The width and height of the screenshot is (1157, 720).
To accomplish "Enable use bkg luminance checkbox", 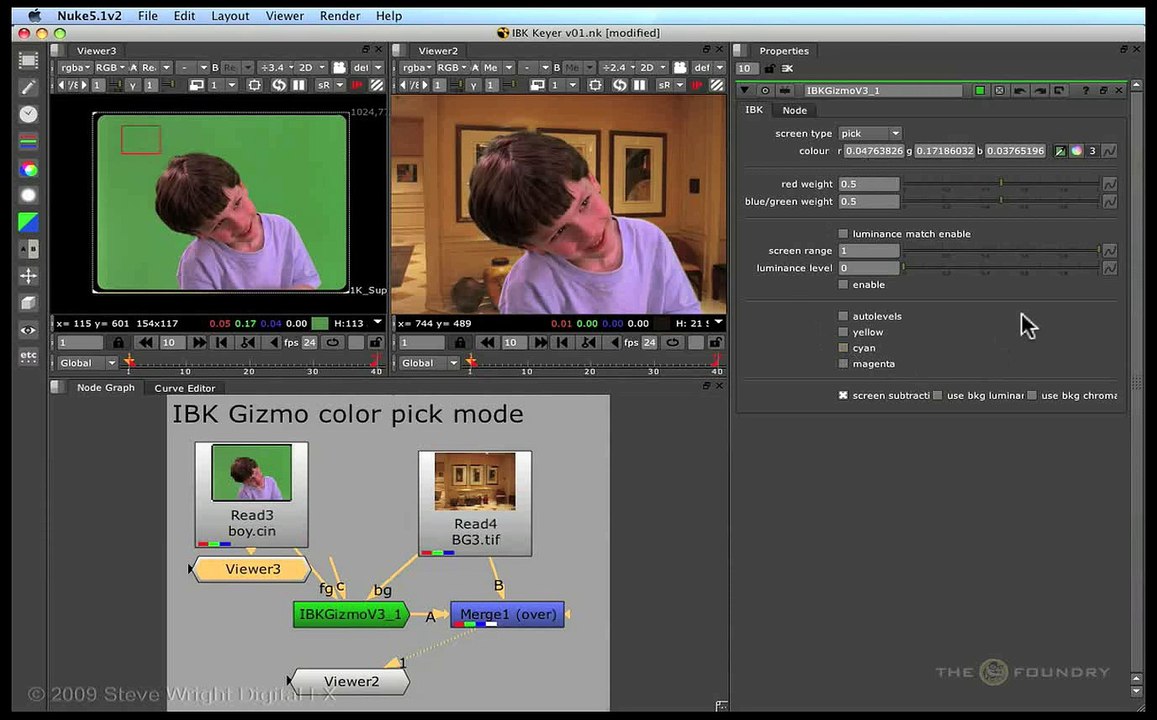I will 937,395.
